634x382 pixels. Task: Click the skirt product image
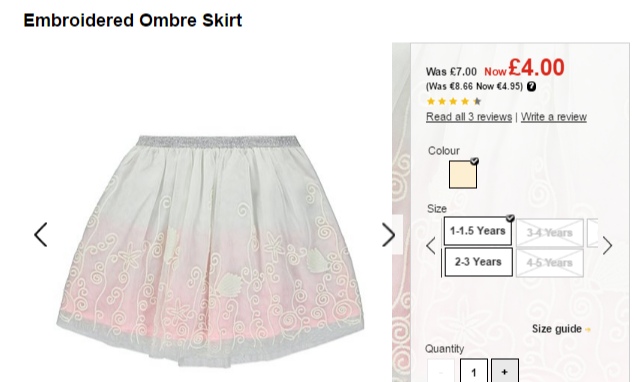pyautogui.click(x=210, y=251)
